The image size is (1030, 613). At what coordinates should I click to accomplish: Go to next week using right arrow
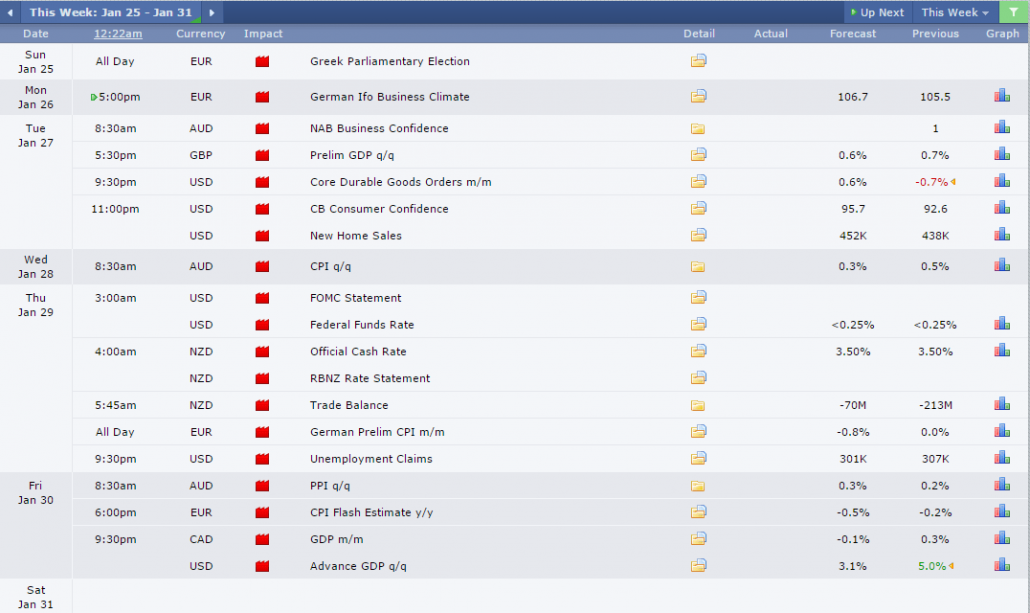click(x=212, y=12)
